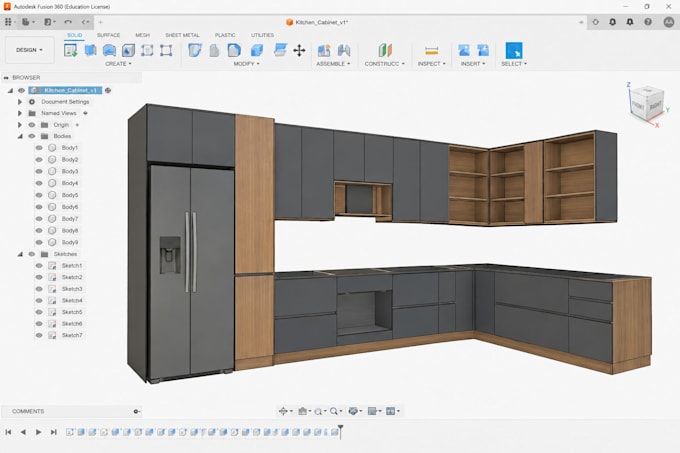Select the Revolve tool icon

(109, 50)
